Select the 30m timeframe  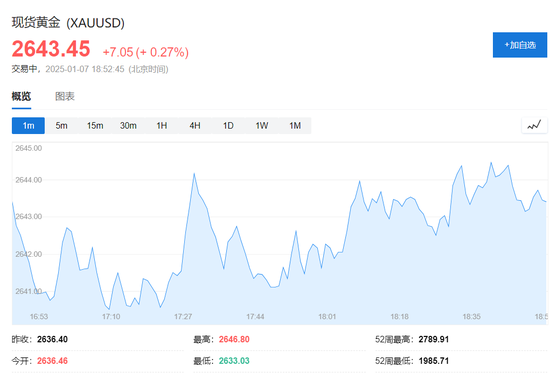coord(128,126)
